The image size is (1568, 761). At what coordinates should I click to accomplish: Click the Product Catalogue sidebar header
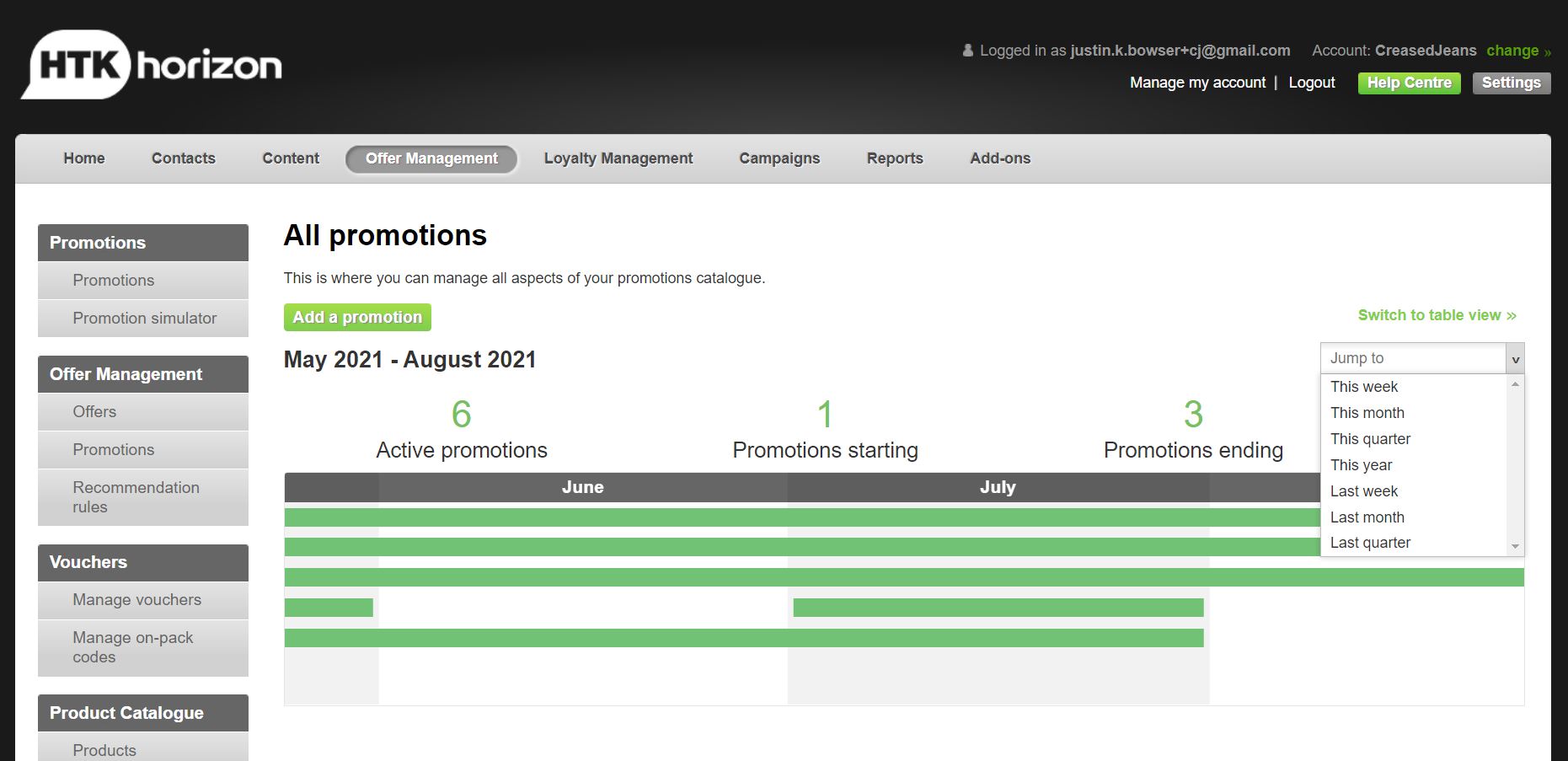click(143, 713)
